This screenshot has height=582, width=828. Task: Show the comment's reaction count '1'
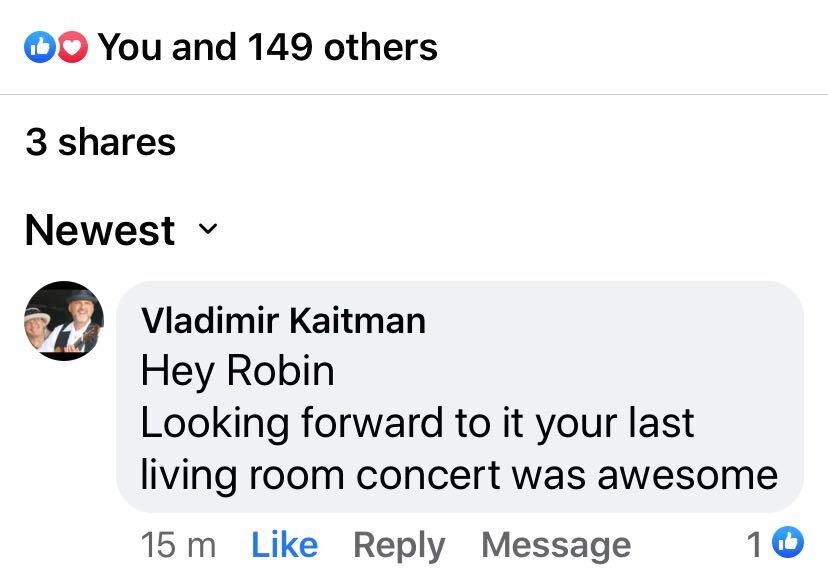[756, 544]
